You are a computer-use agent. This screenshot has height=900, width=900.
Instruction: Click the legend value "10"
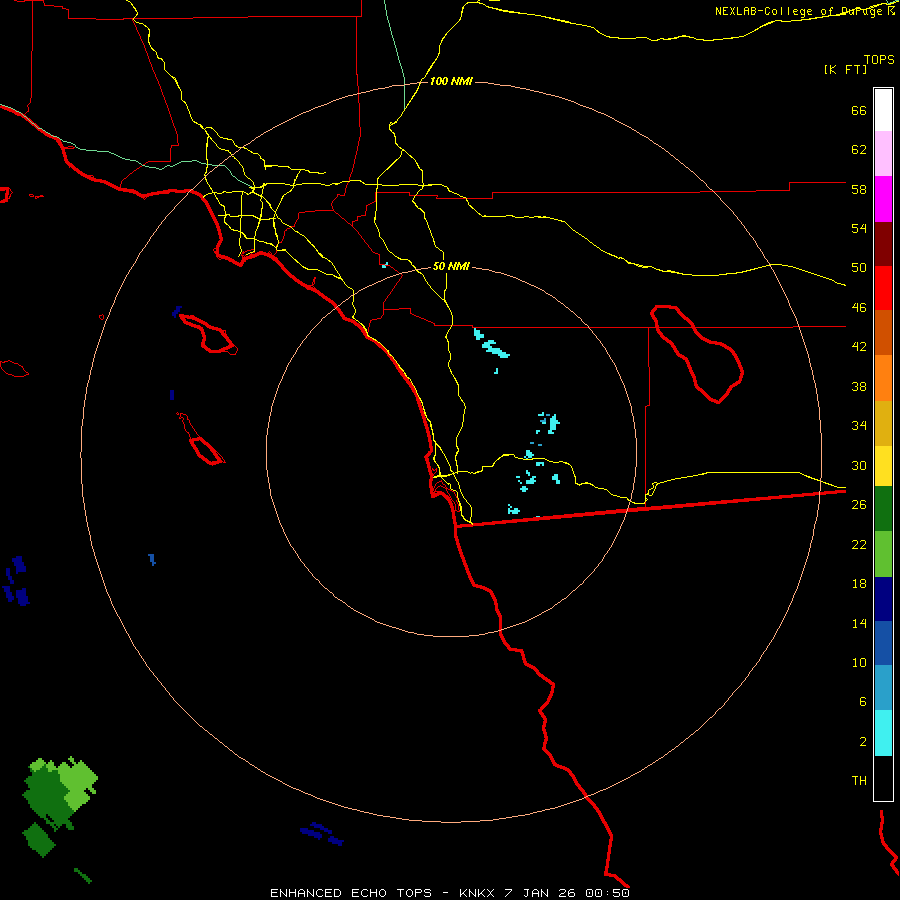[x=859, y=662]
